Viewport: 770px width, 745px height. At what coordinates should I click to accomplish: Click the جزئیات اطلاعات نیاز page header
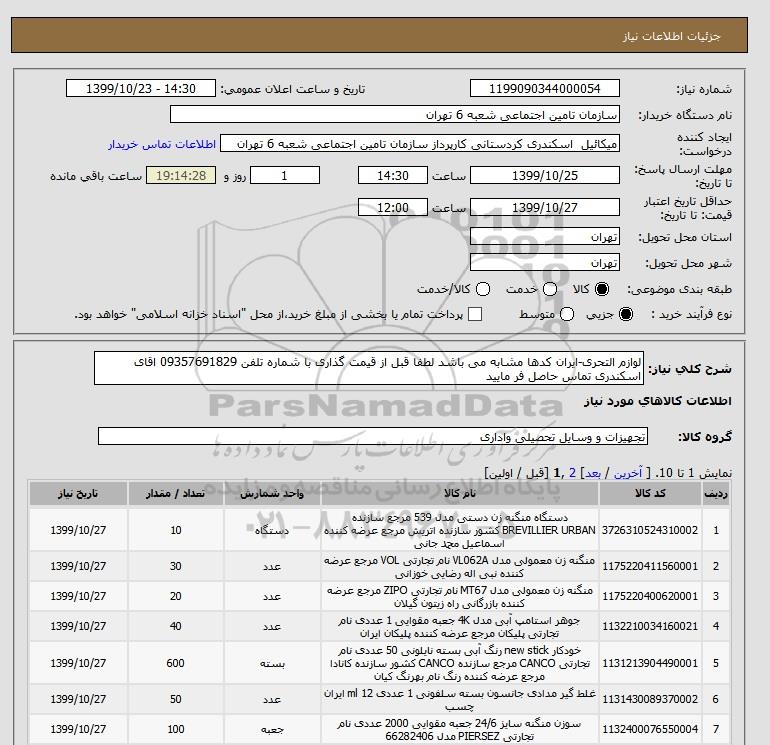(671, 36)
